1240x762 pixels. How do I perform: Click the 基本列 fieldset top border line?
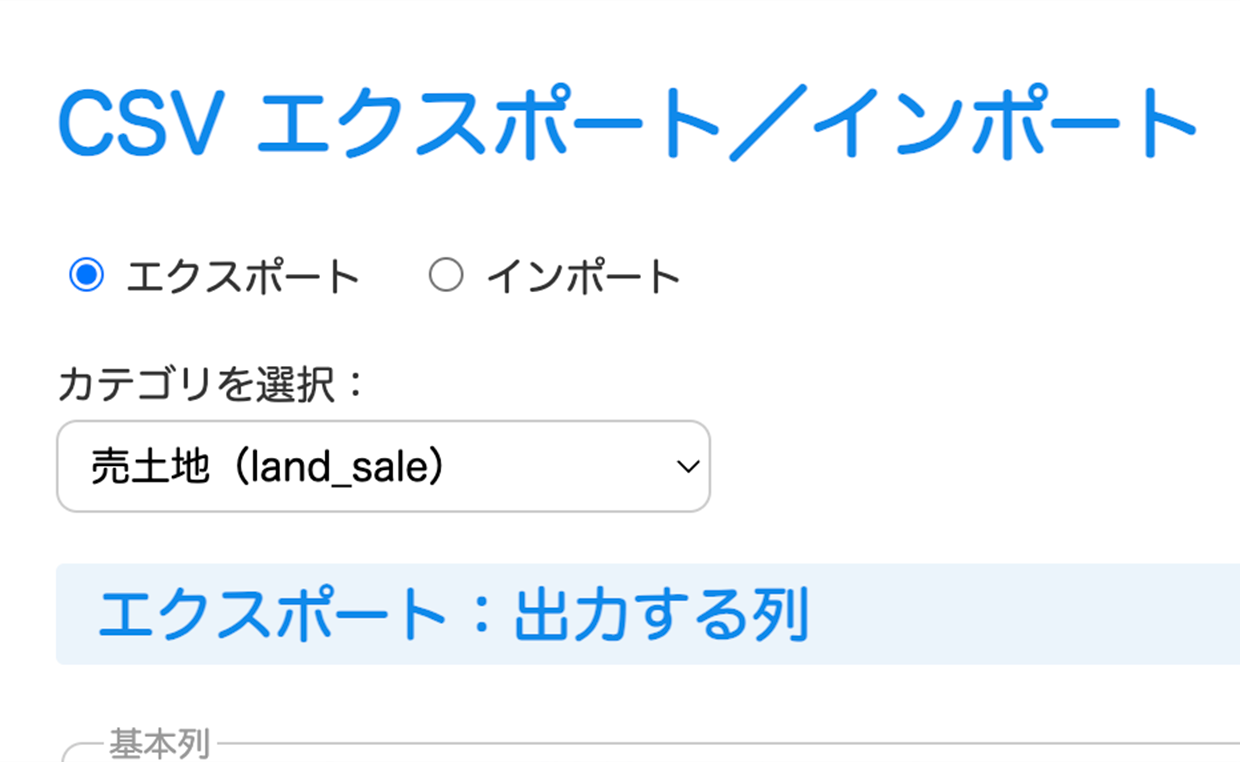(700, 745)
